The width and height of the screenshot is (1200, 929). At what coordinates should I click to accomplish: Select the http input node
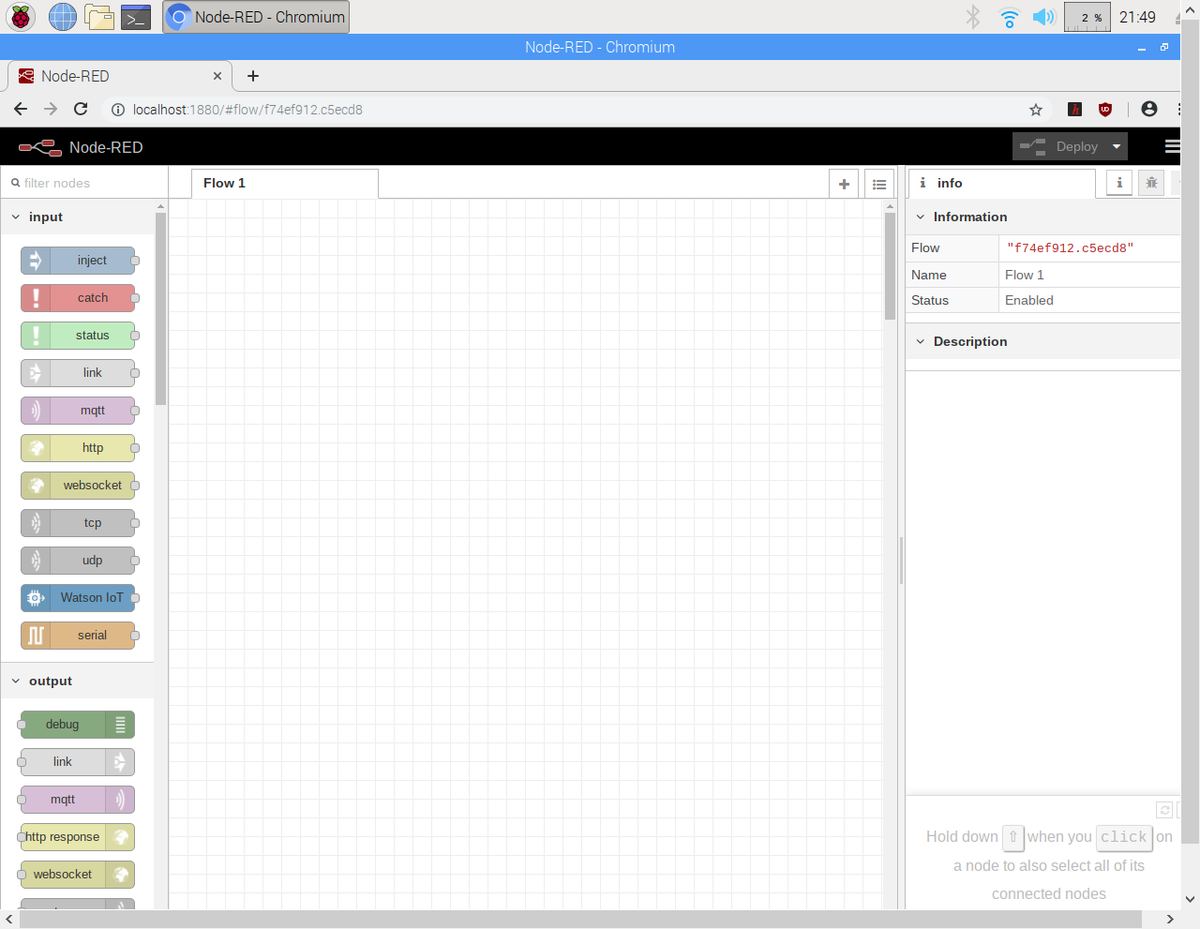[x=77, y=448]
